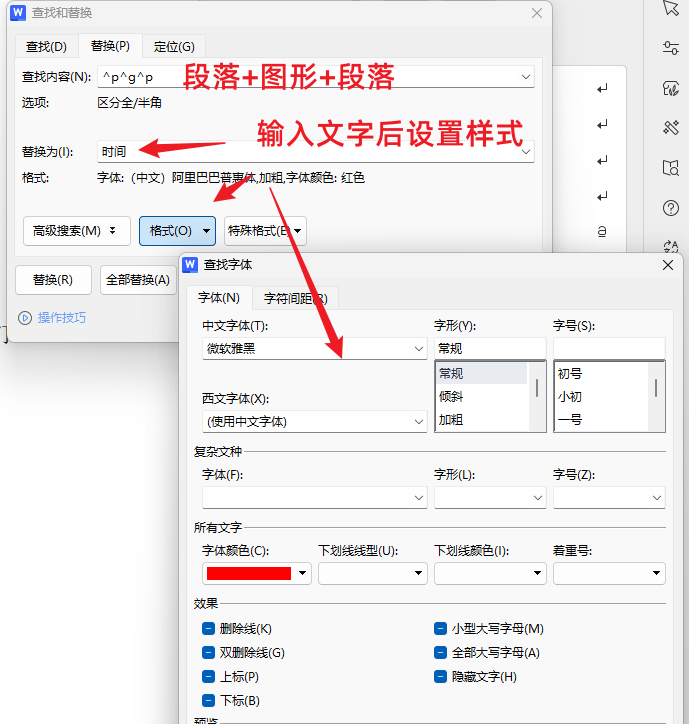Toggle the 隐藏文字(H) checkbox
The width and height of the screenshot is (689, 724).
(440, 676)
